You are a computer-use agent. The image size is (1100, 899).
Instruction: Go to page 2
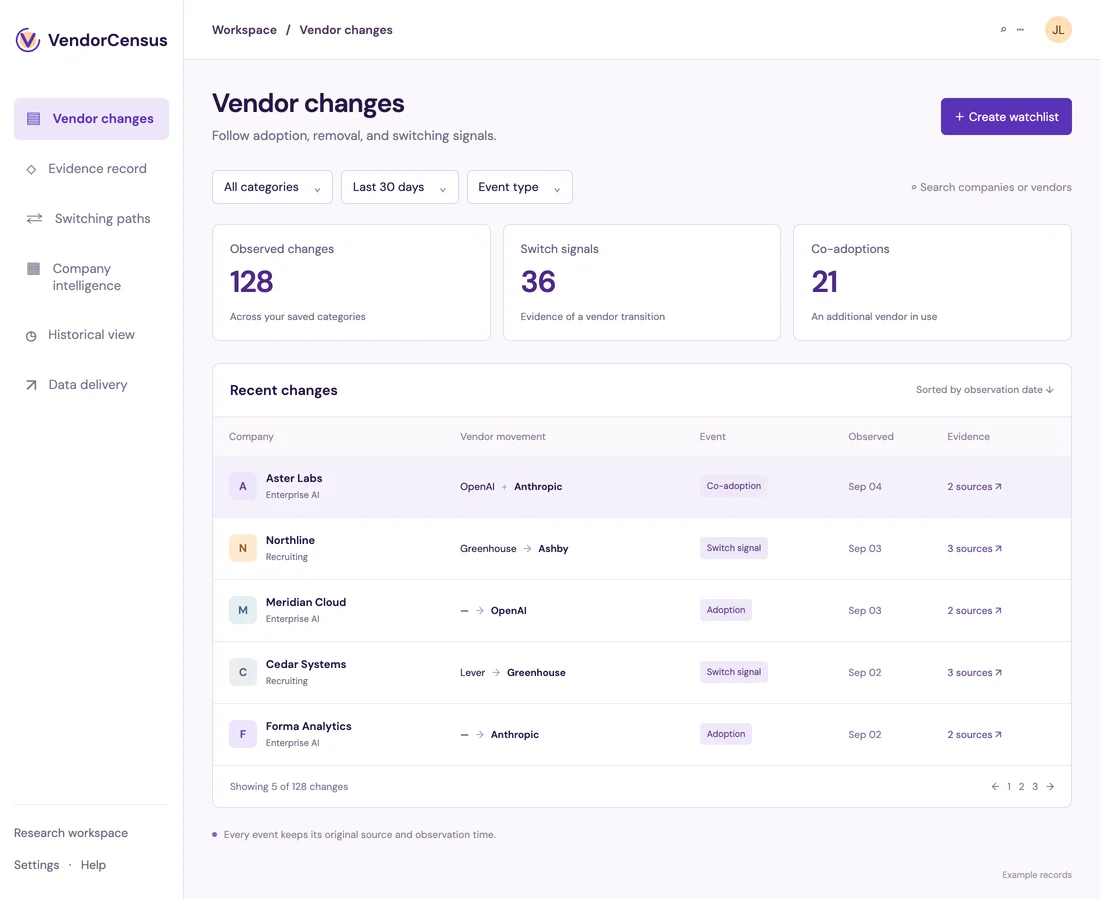[1021, 787]
